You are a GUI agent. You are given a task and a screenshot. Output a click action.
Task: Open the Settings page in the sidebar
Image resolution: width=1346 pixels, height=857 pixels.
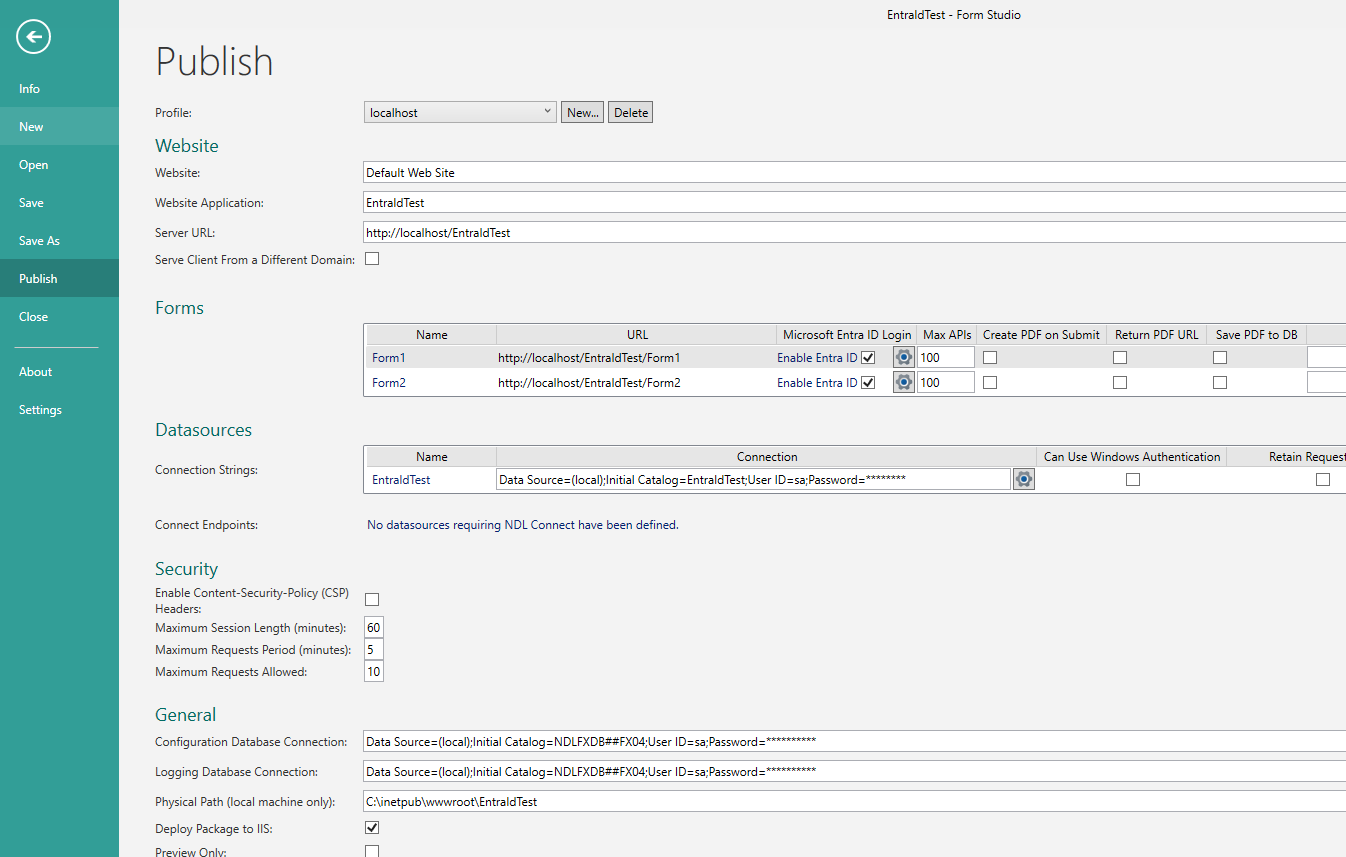click(40, 409)
